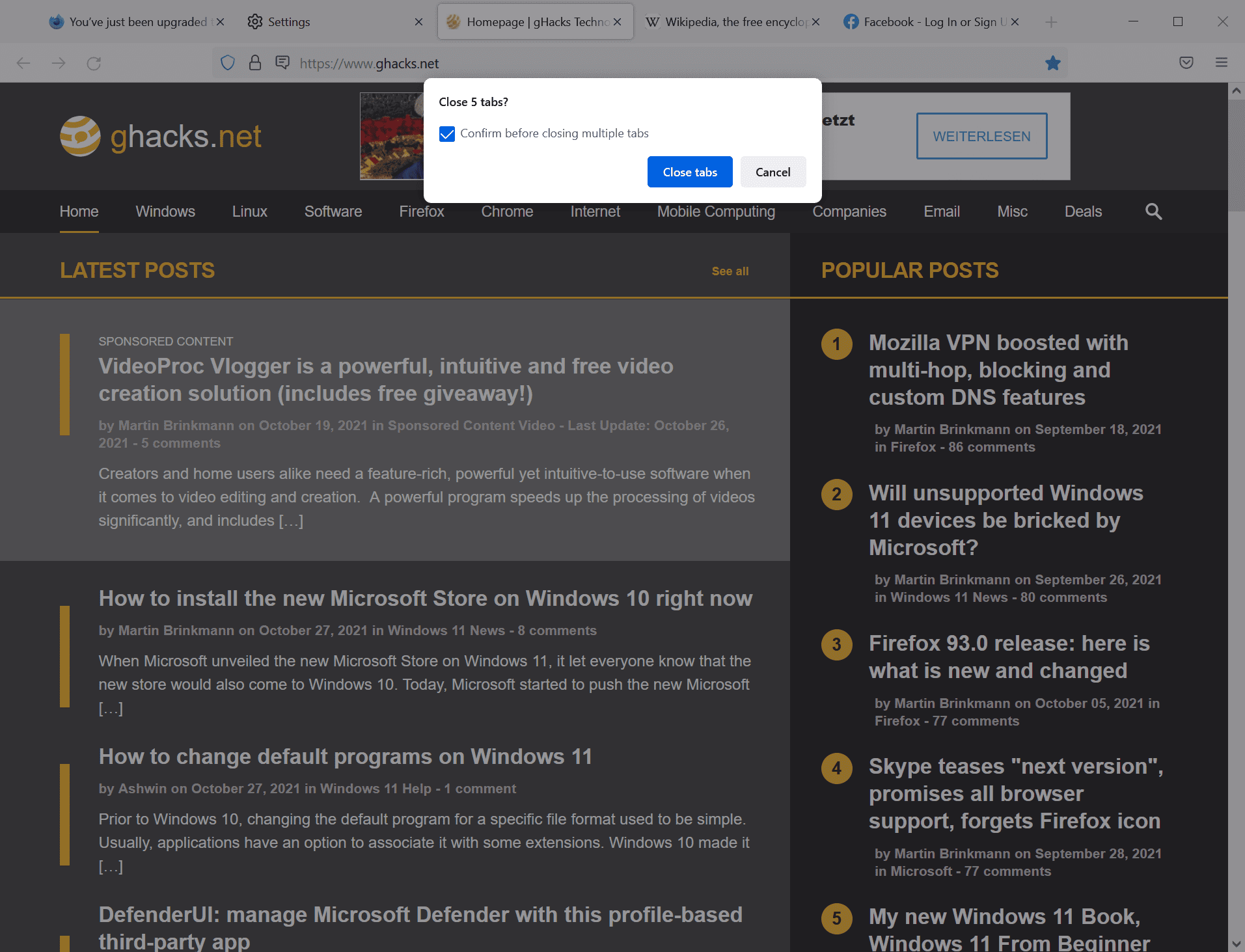Click author Ashwin on default programs post

pyautogui.click(x=143, y=789)
